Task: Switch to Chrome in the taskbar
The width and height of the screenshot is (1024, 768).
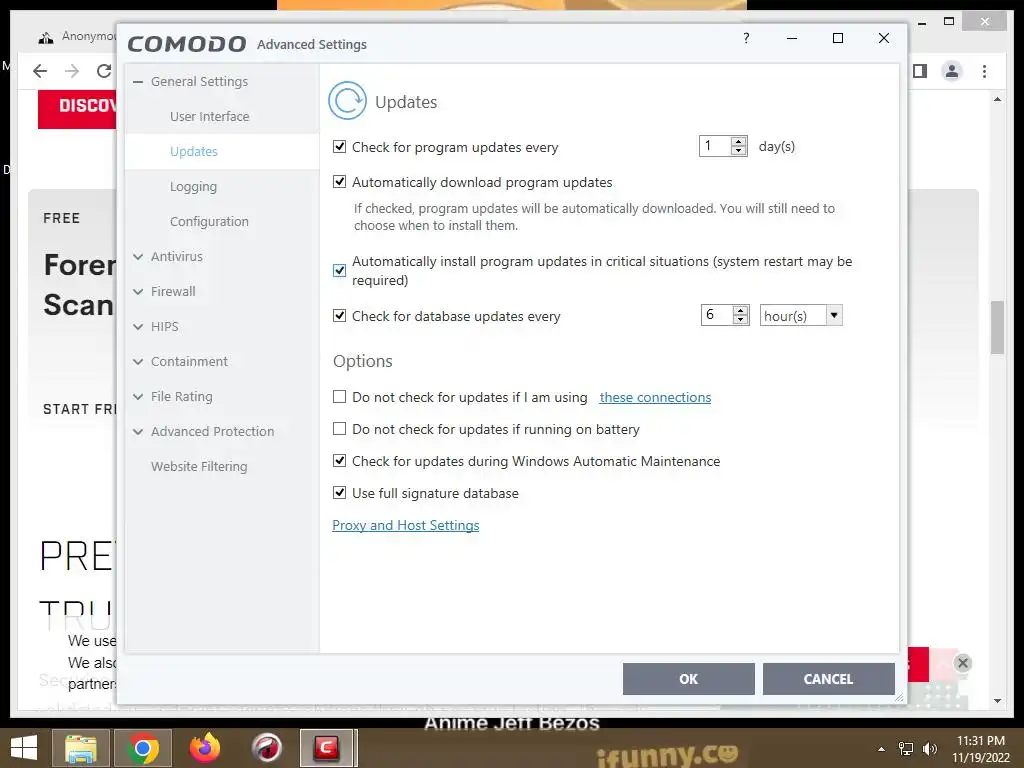Action: point(143,748)
